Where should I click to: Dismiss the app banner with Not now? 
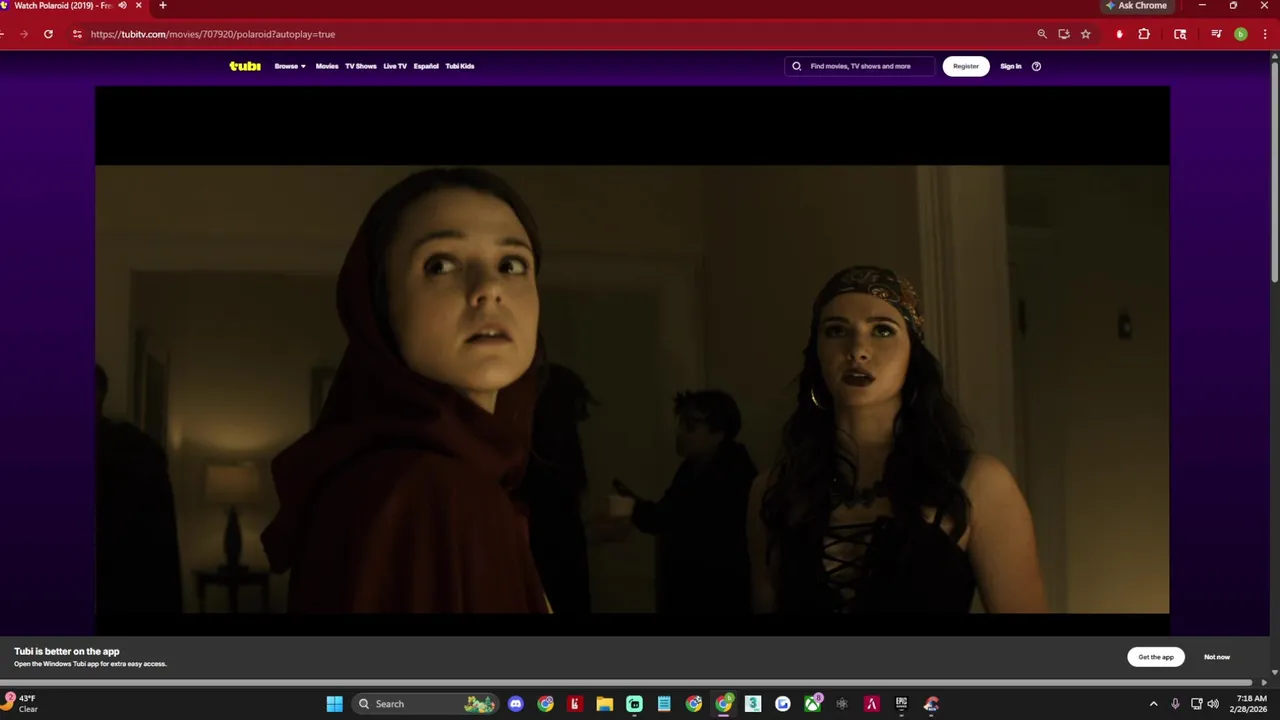(x=1217, y=657)
